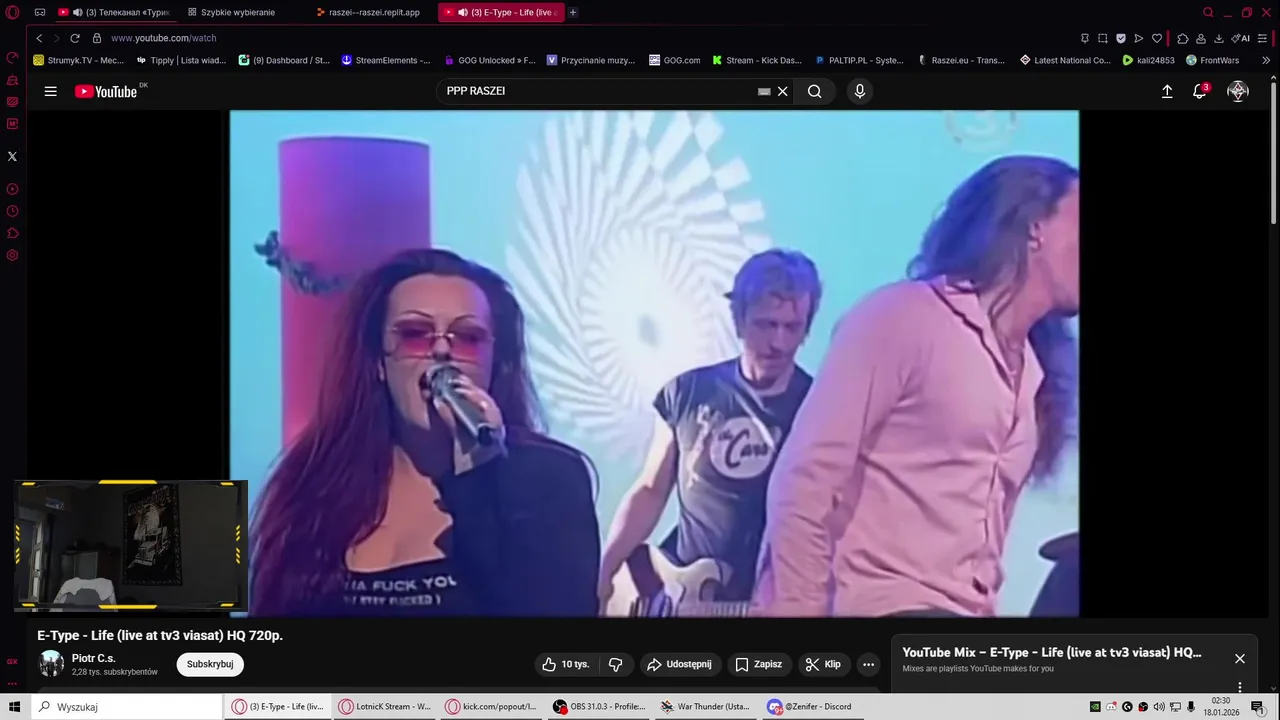This screenshot has width=1280, height=720.
Task: View site security lock info
Action: [97, 38]
